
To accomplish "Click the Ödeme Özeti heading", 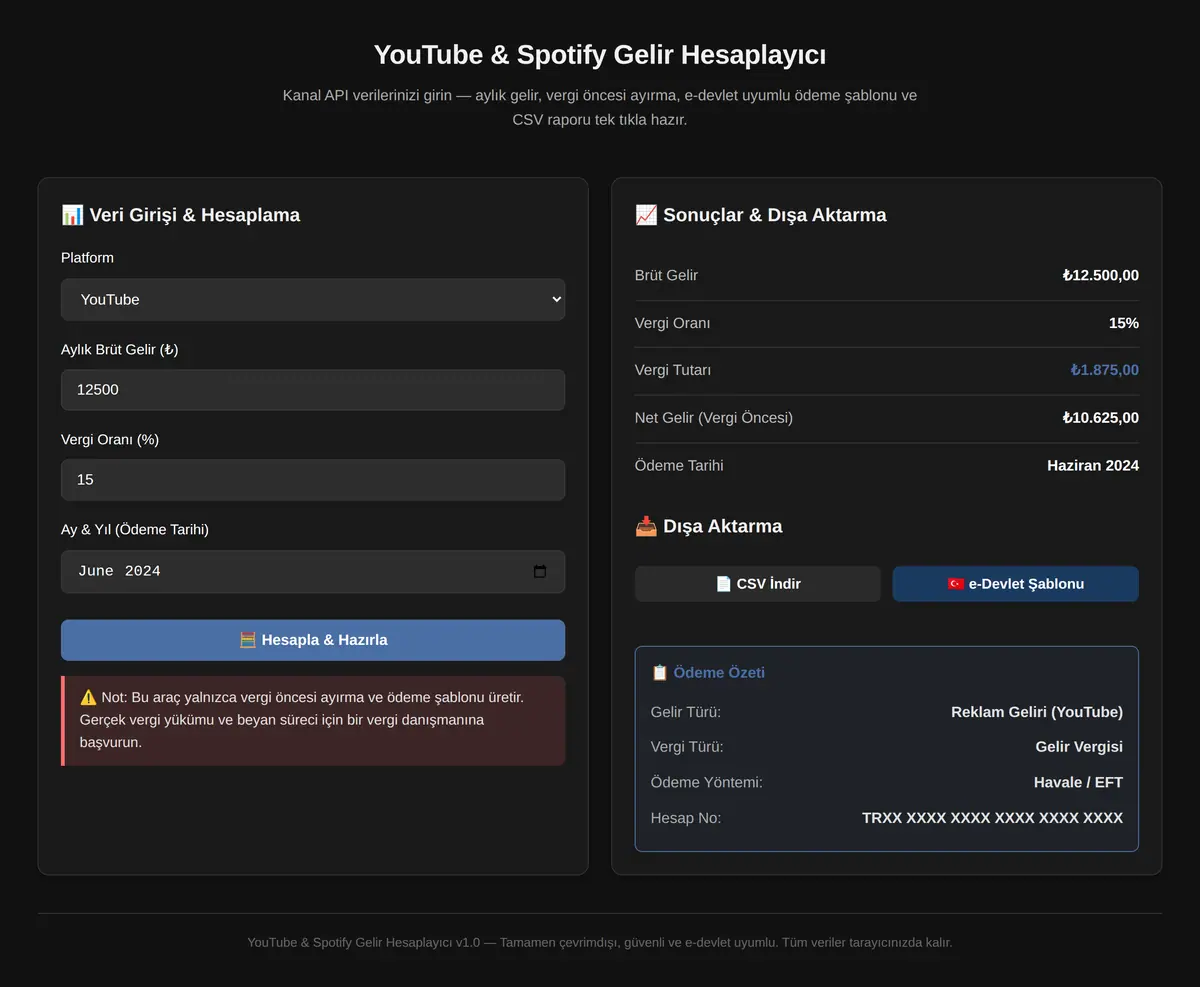I will pyautogui.click(x=719, y=672).
